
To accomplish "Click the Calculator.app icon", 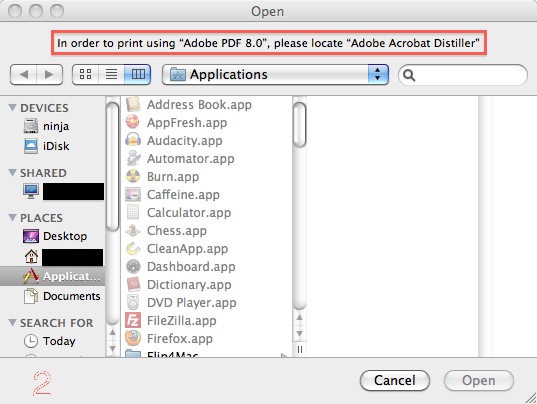I will point(133,212).
